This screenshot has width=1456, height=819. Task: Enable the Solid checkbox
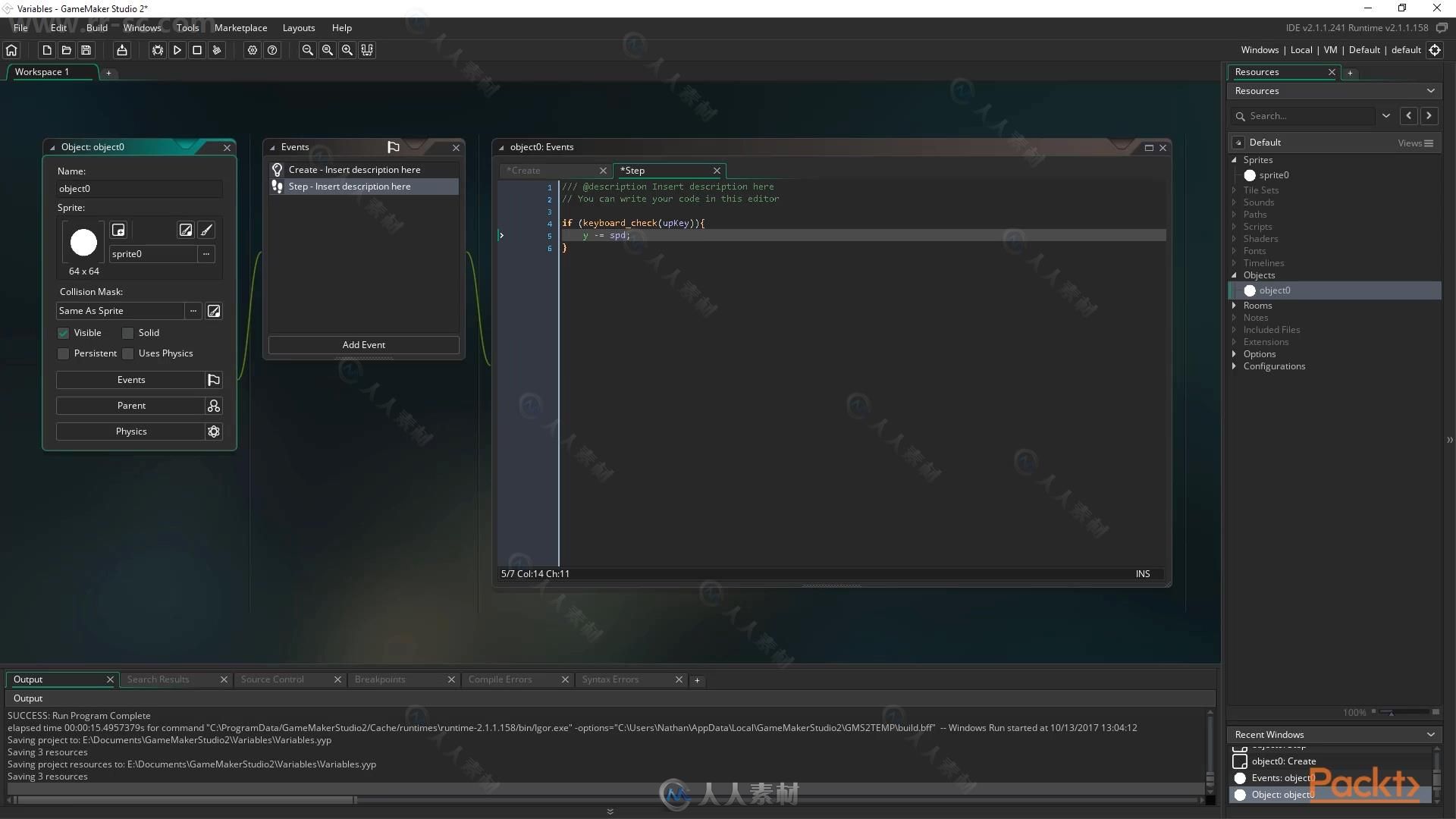[x=128, y=333]
